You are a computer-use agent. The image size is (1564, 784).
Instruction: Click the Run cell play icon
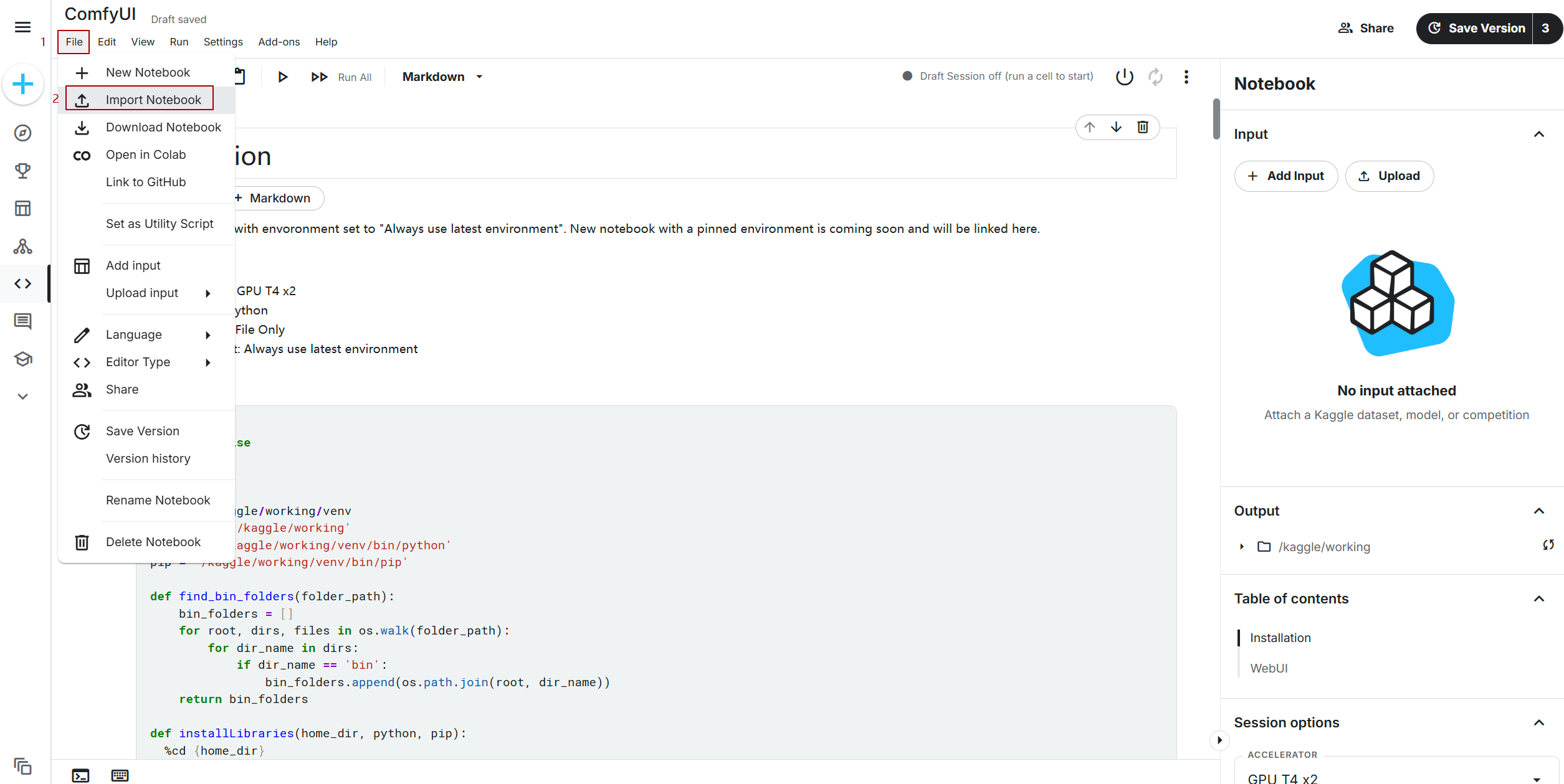[x=282, y=77]
